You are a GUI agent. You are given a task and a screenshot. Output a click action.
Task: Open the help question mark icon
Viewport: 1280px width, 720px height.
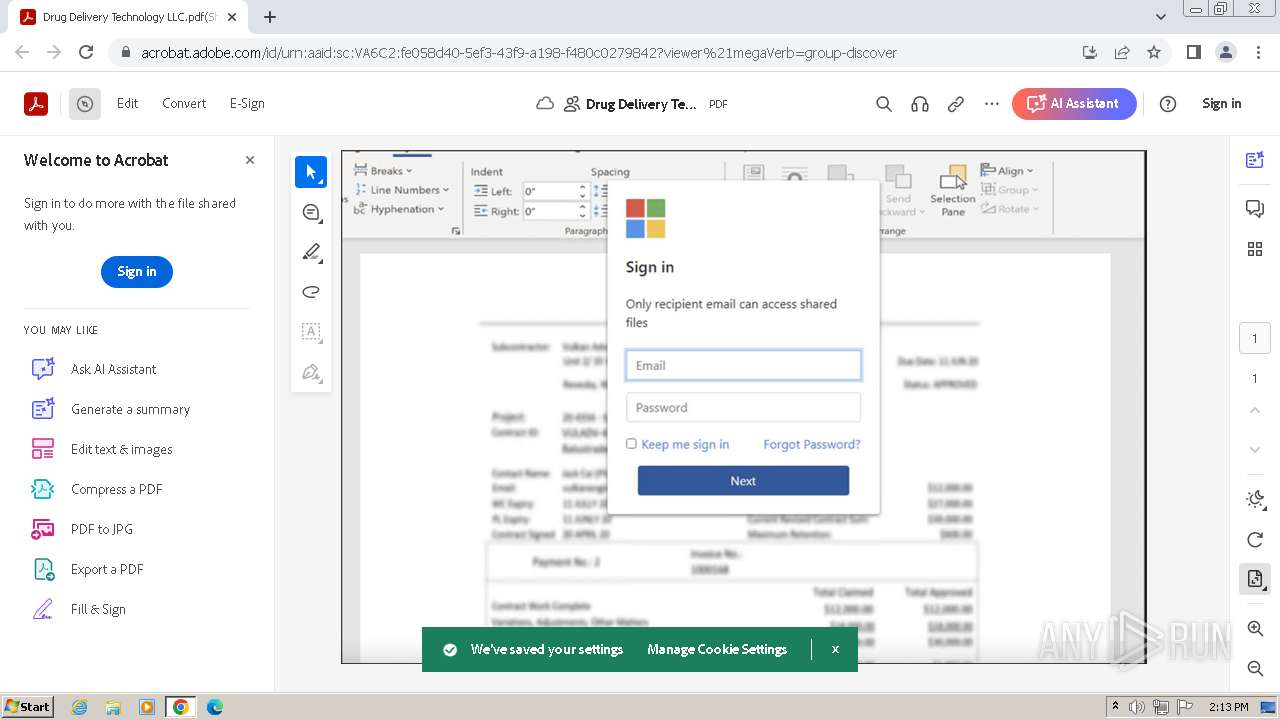click(1168, 103)
